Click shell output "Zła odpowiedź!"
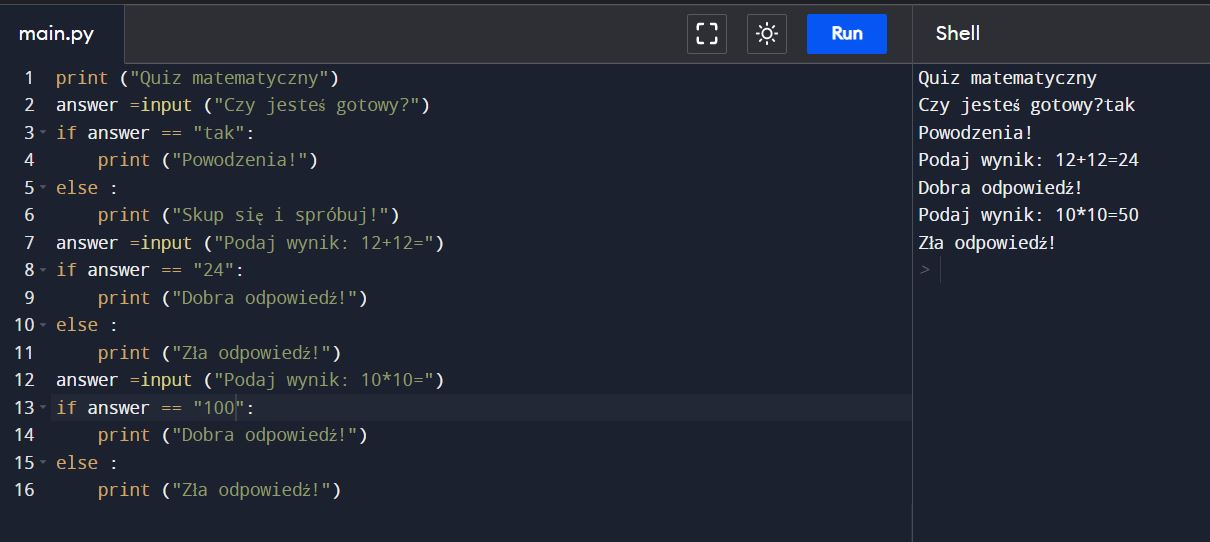This screenshot has width=1210, height=542. [987, 243]
